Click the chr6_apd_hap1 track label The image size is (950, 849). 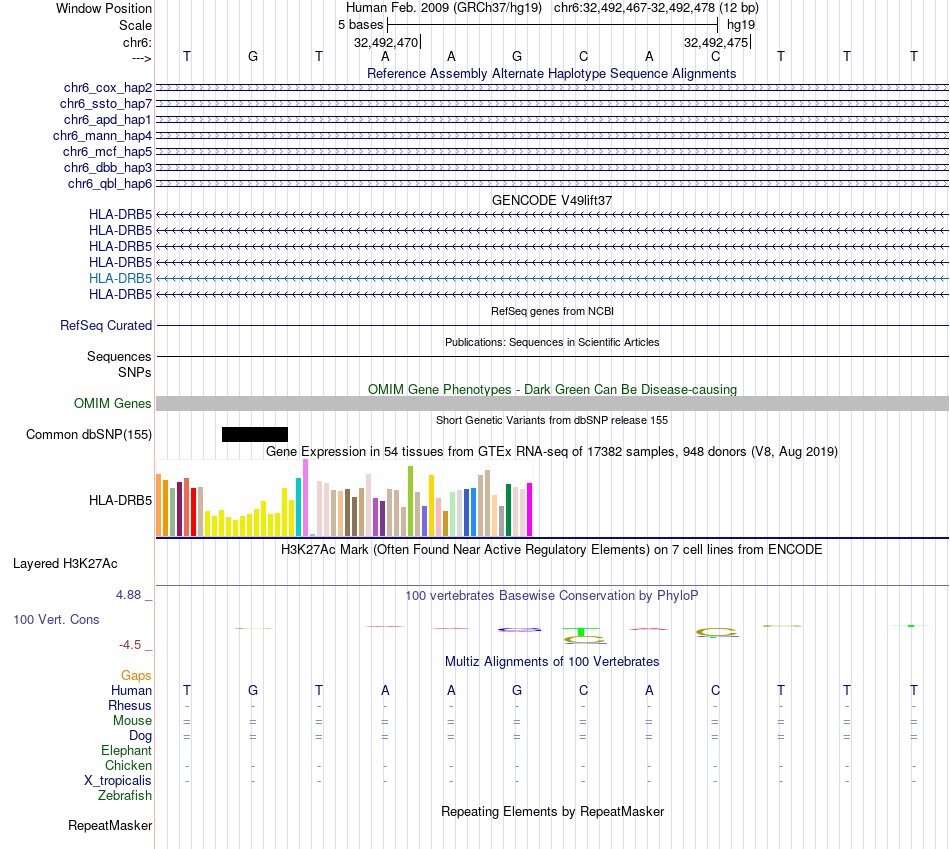point(108,119)
